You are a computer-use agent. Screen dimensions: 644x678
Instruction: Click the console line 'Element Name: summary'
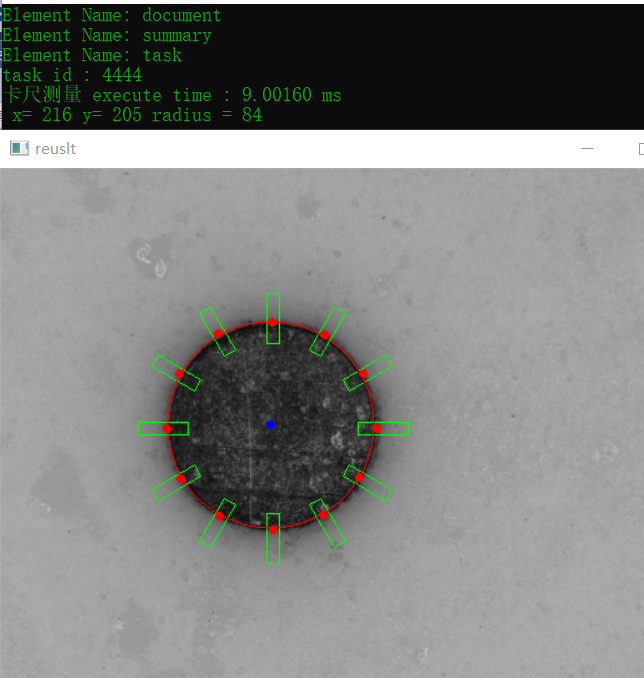107,35
